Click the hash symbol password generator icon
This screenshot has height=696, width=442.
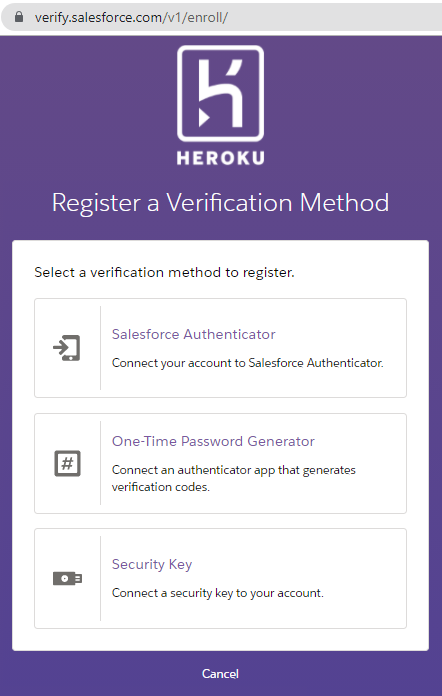[67, 463]
